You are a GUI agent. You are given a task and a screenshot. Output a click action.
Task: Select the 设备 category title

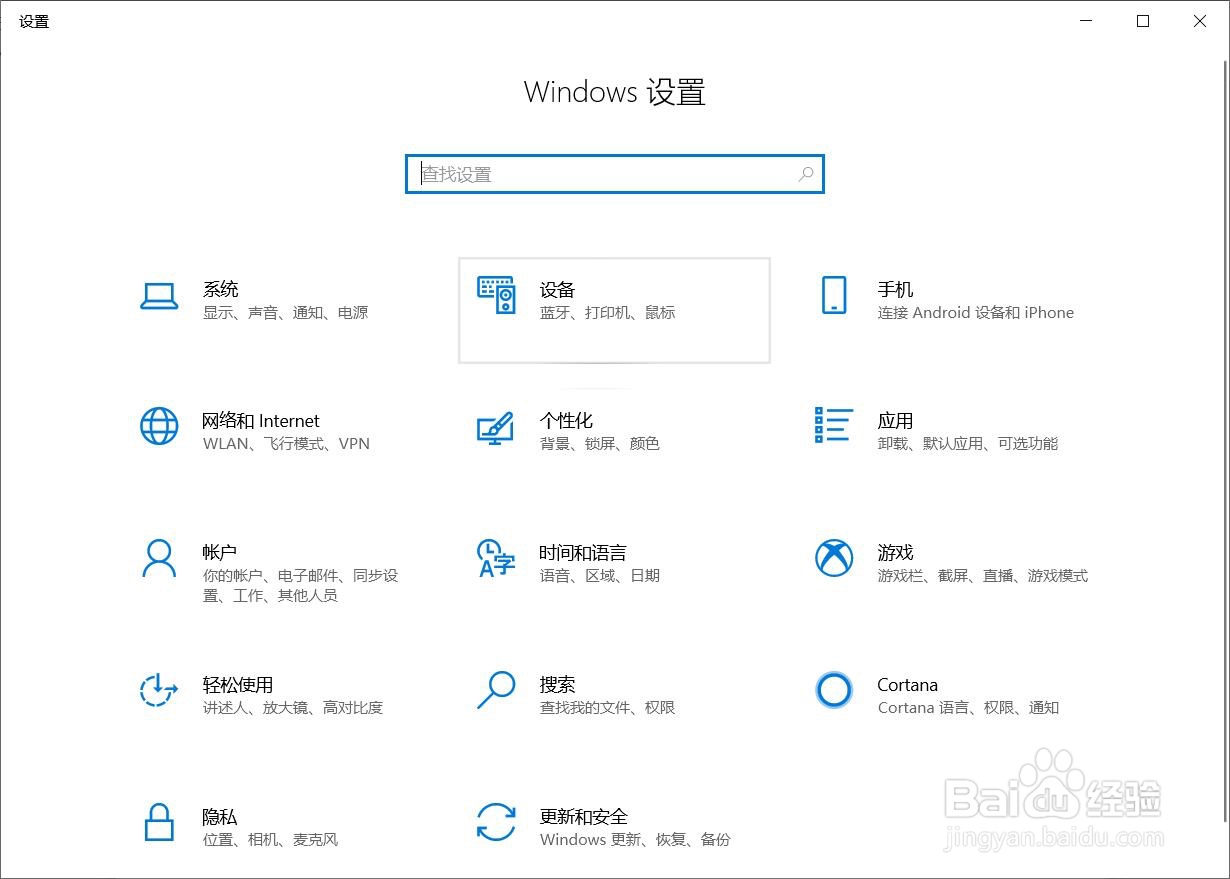[558, 289]
